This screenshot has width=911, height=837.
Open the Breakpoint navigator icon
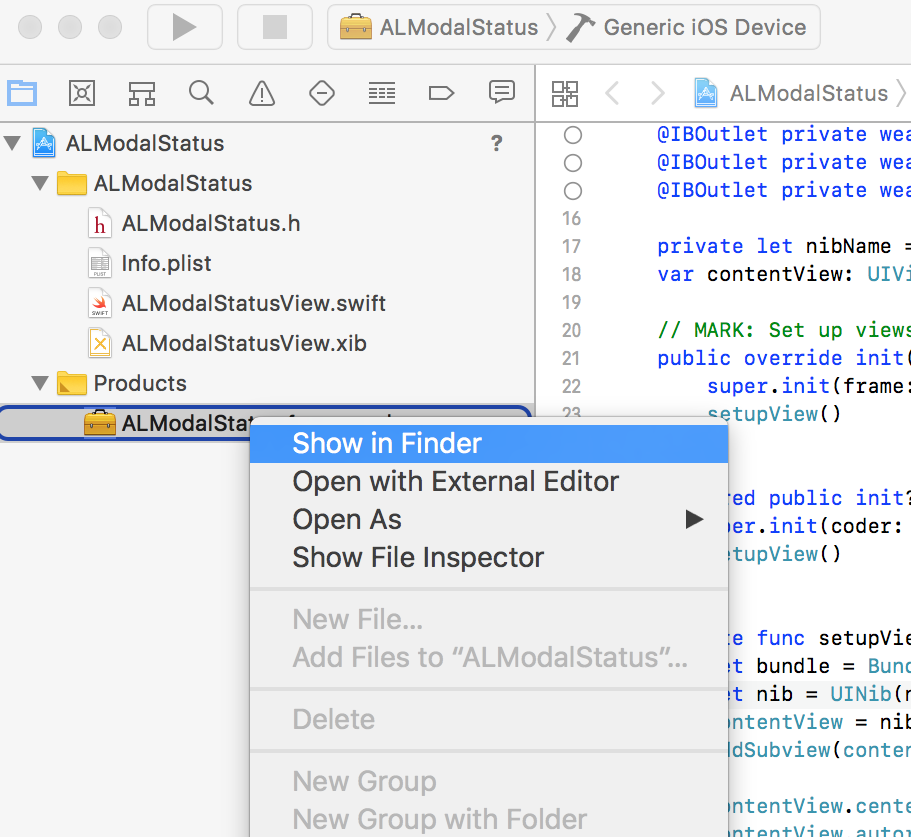(442, 93)
